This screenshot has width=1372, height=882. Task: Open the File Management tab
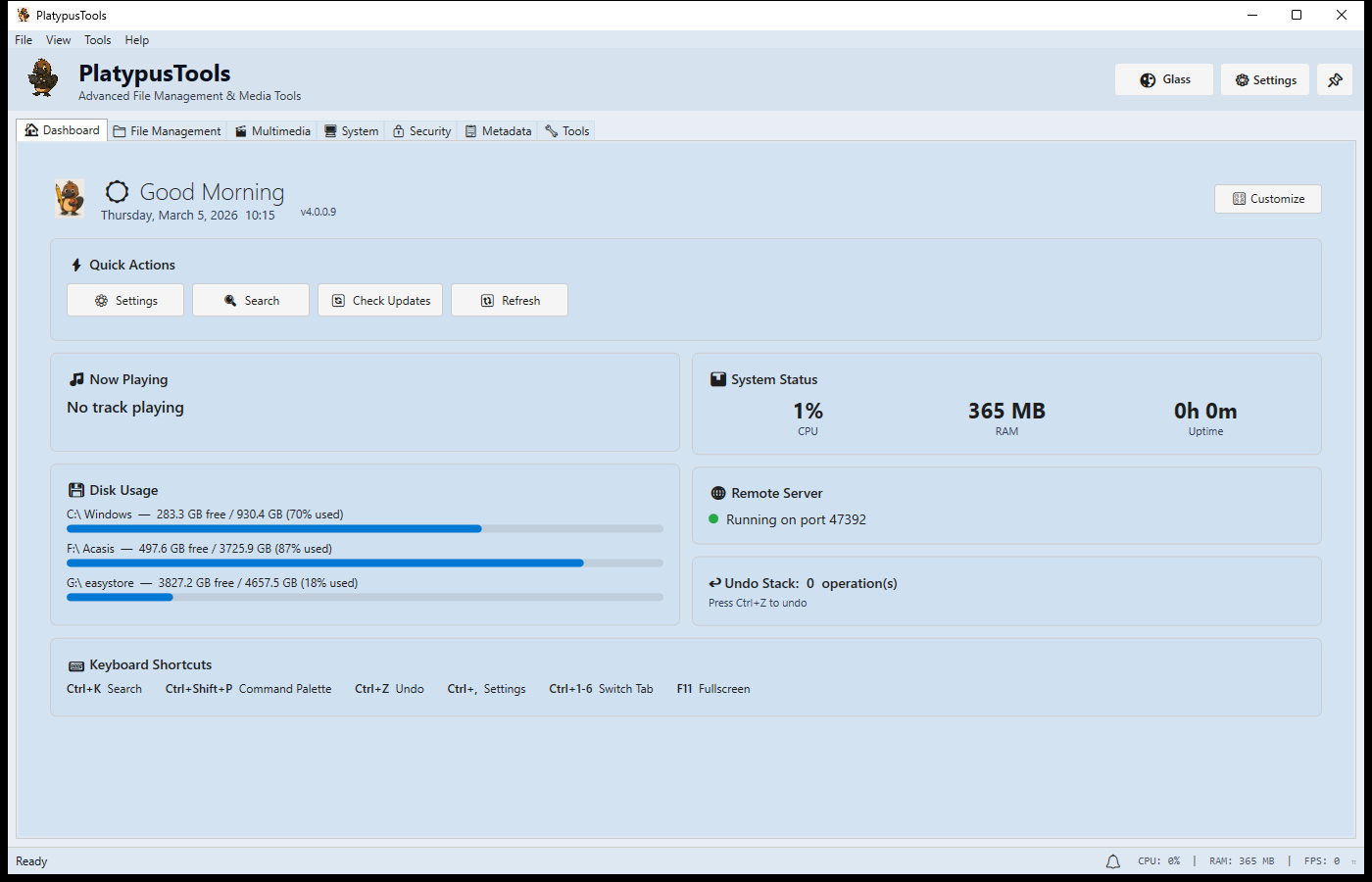168,131
